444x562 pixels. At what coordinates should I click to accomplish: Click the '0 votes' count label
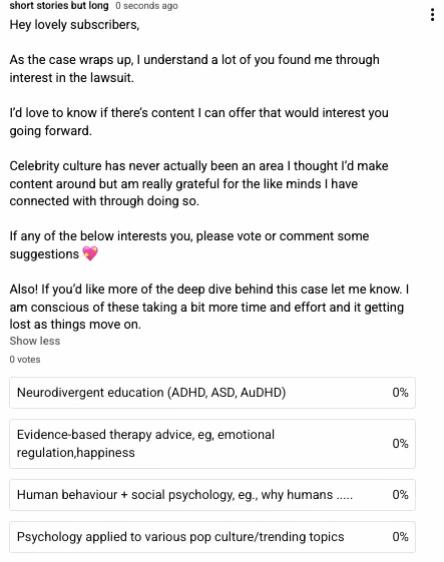25,359
